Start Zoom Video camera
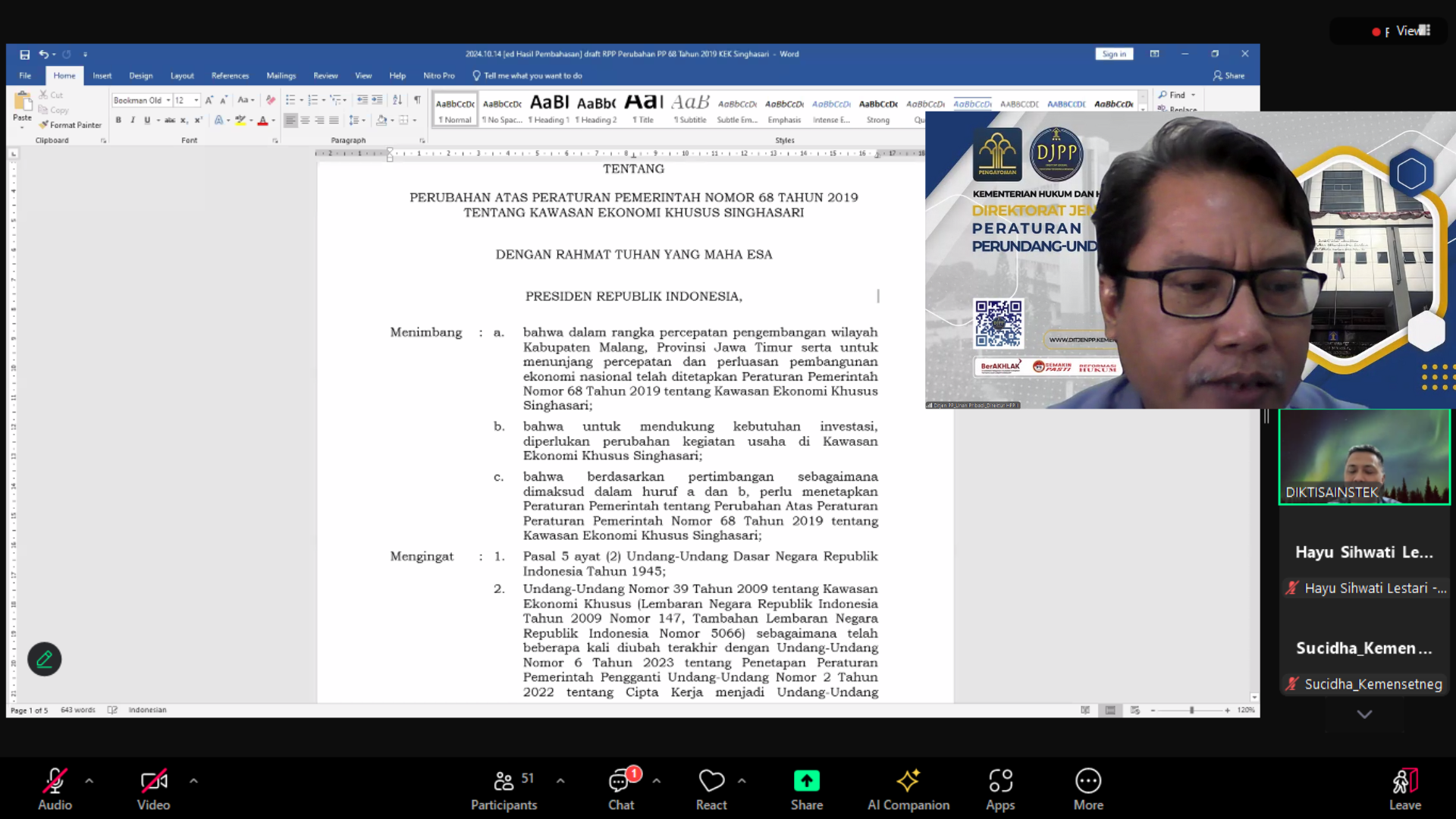The height and width of the screenshot is (819, 1456). tap(153, 789)
